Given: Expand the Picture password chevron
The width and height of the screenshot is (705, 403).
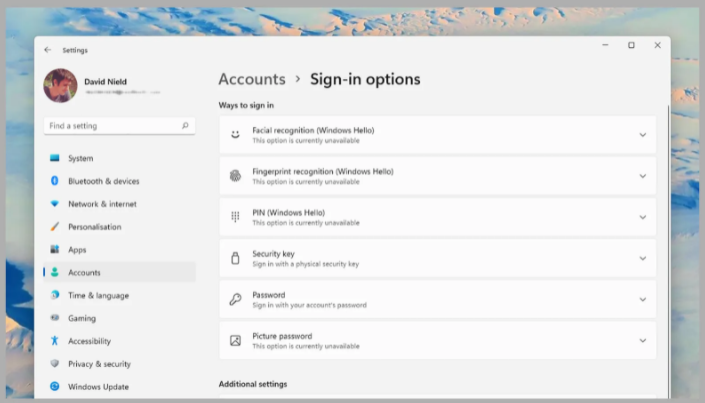Looking at the screenshot, I should click(643, 340).
